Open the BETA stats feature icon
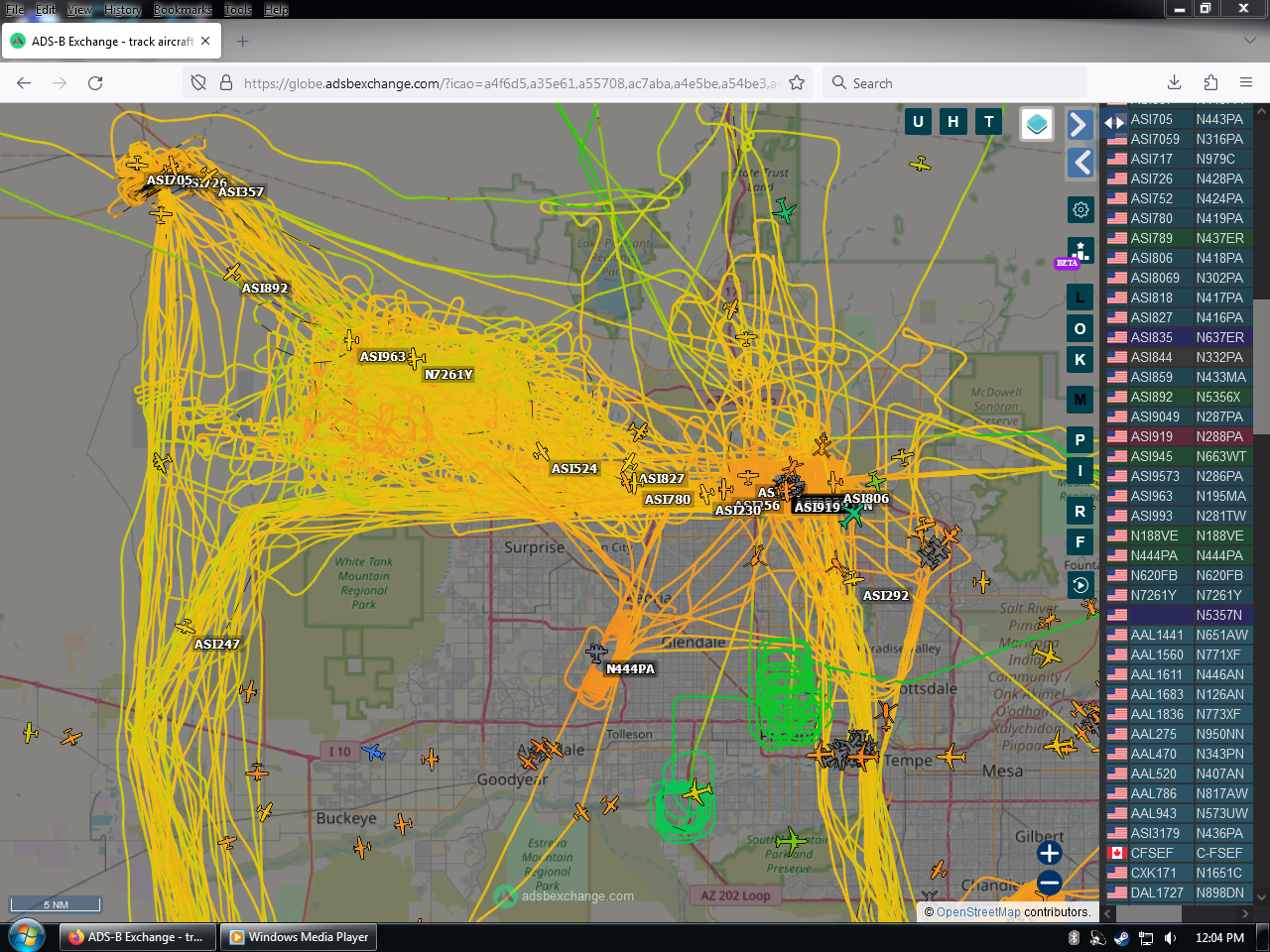Image resolution: width=1270 pixels, height=952 pixels. (x=1079, y=252)
